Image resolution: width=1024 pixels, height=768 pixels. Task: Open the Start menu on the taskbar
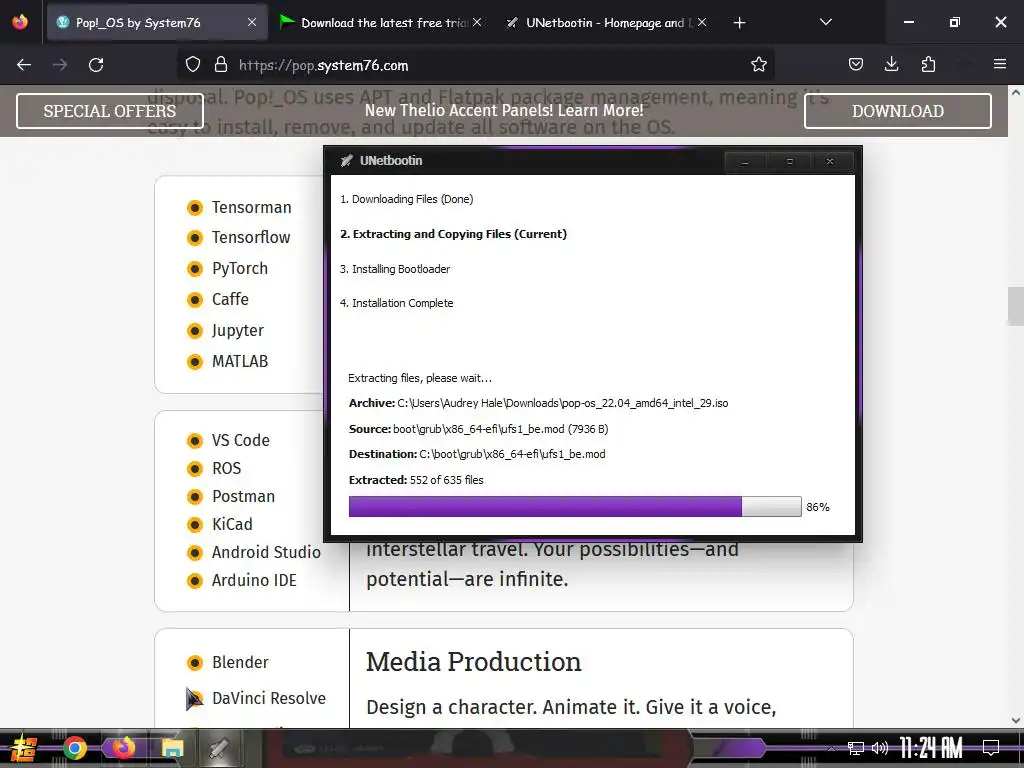click(24, 748)
